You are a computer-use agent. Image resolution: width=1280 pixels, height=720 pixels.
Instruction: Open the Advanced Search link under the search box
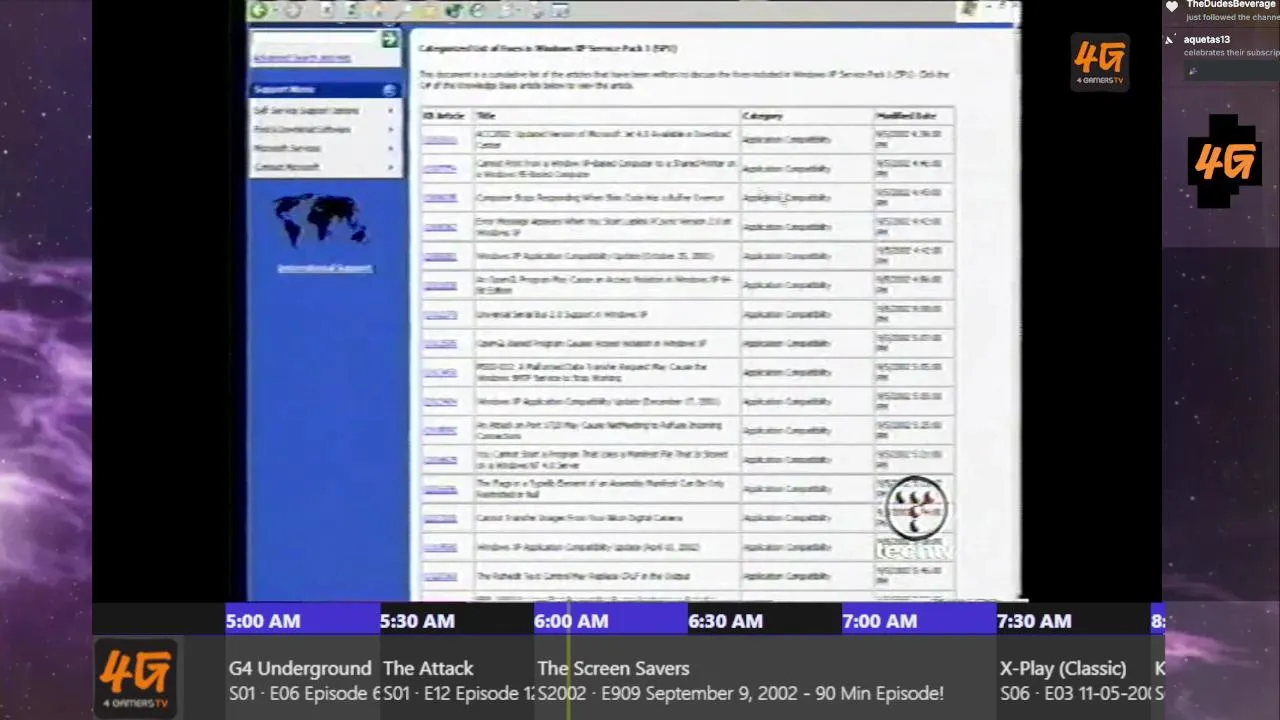tap(301, 58)
